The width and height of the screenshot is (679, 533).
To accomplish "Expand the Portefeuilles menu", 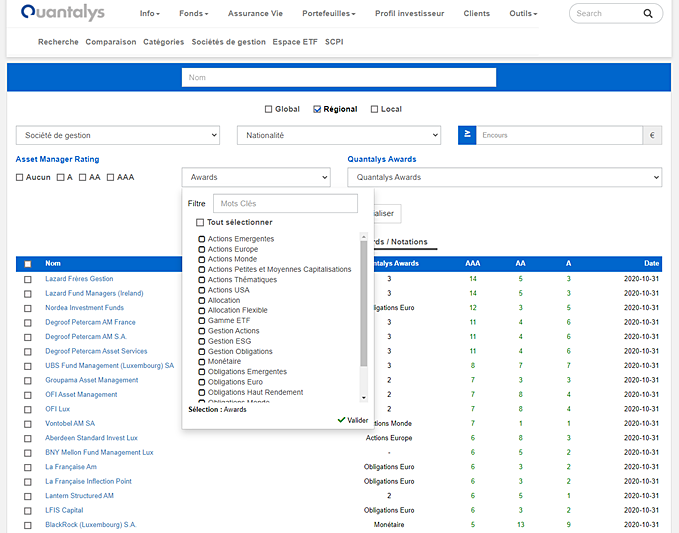I will coord(329,13).
